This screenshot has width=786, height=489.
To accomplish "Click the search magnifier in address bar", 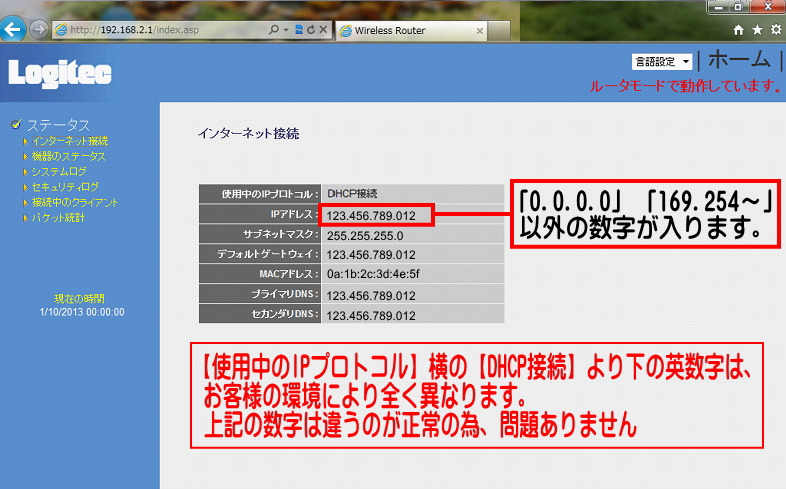I will click(274, 31).
